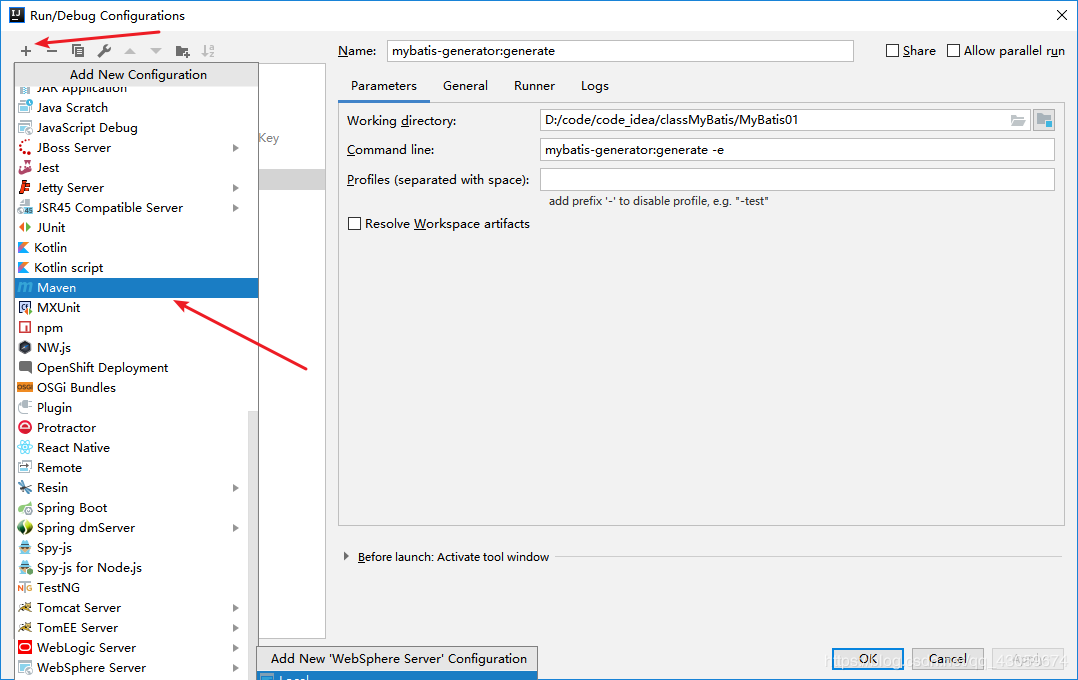
Task: Select the JavaScript Debug configuration type
Action: pos(136,127)
